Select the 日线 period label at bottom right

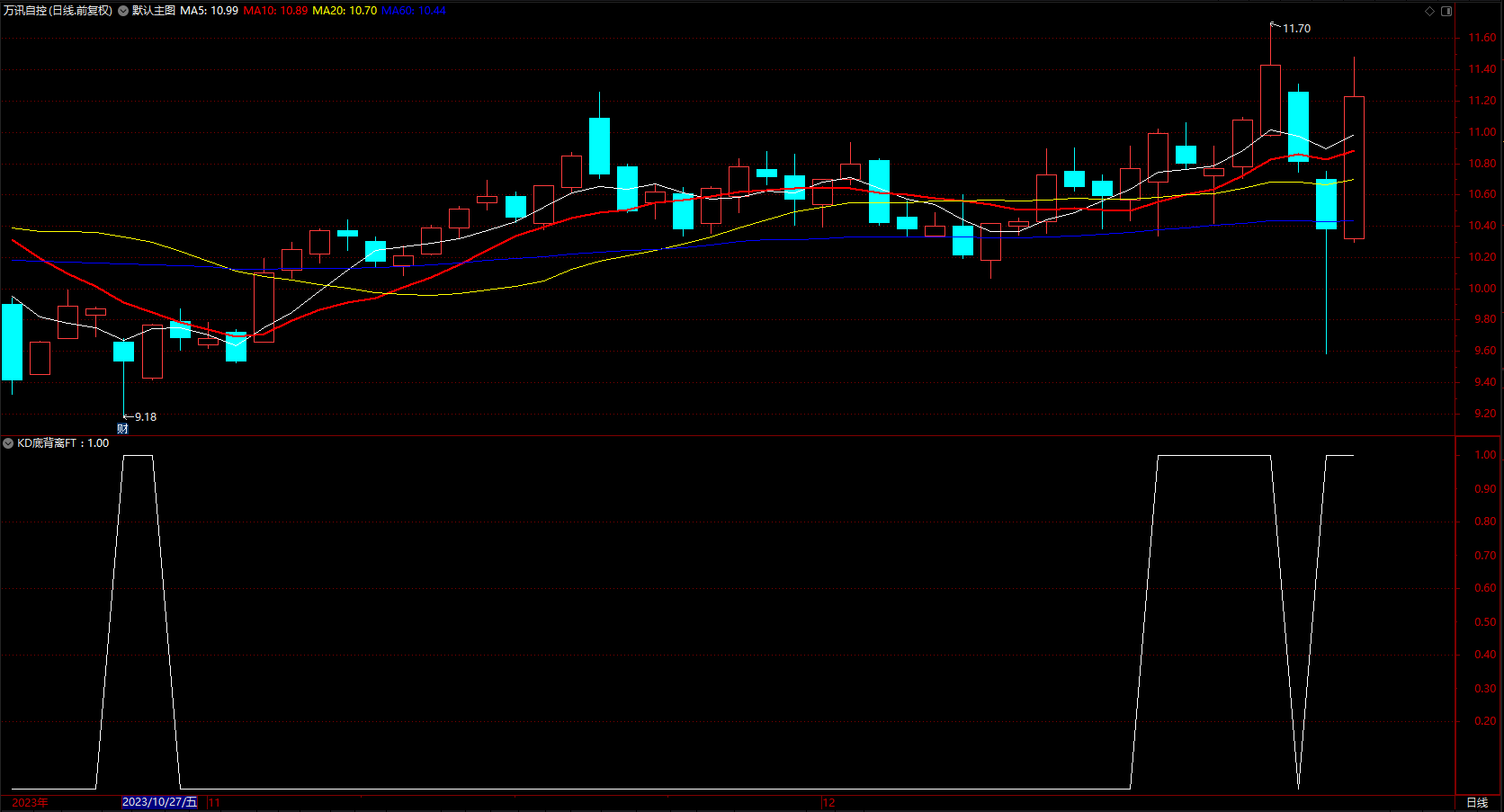point(1477,802)
